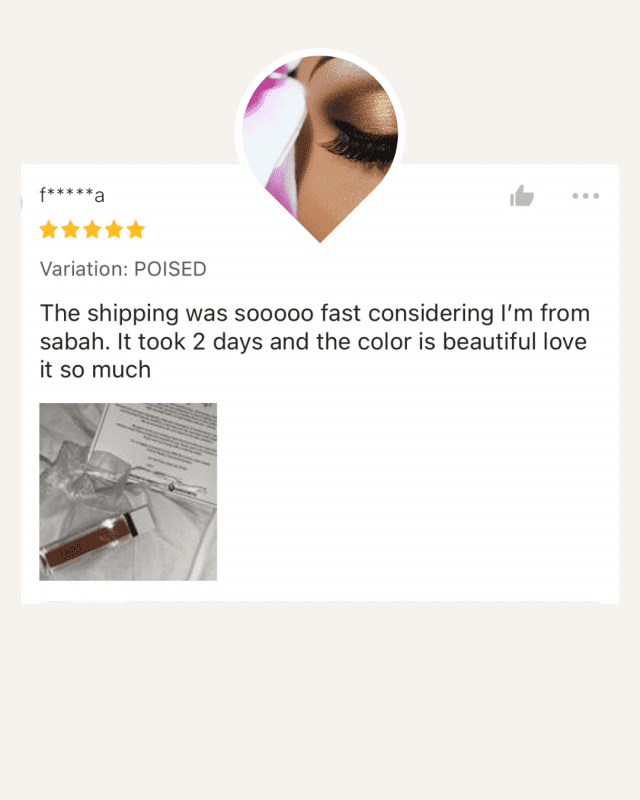This screenshot has height=800, width=640.
Task: Open the review photo thumbnail
Action: (x=128, y=492)
